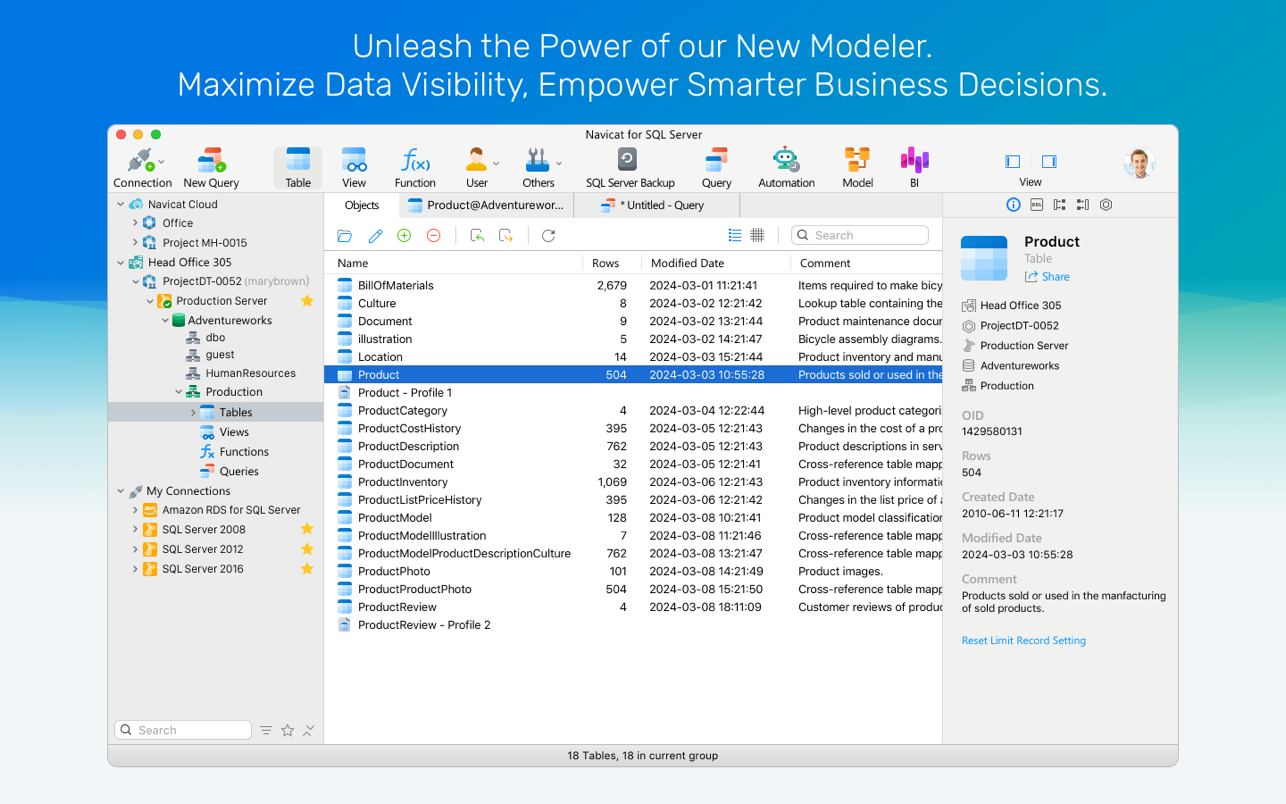Image resolution: width=1286 pixels, height=804 pixels.
Task: Select the Functions node in tree
Action: tap(234, 451)
